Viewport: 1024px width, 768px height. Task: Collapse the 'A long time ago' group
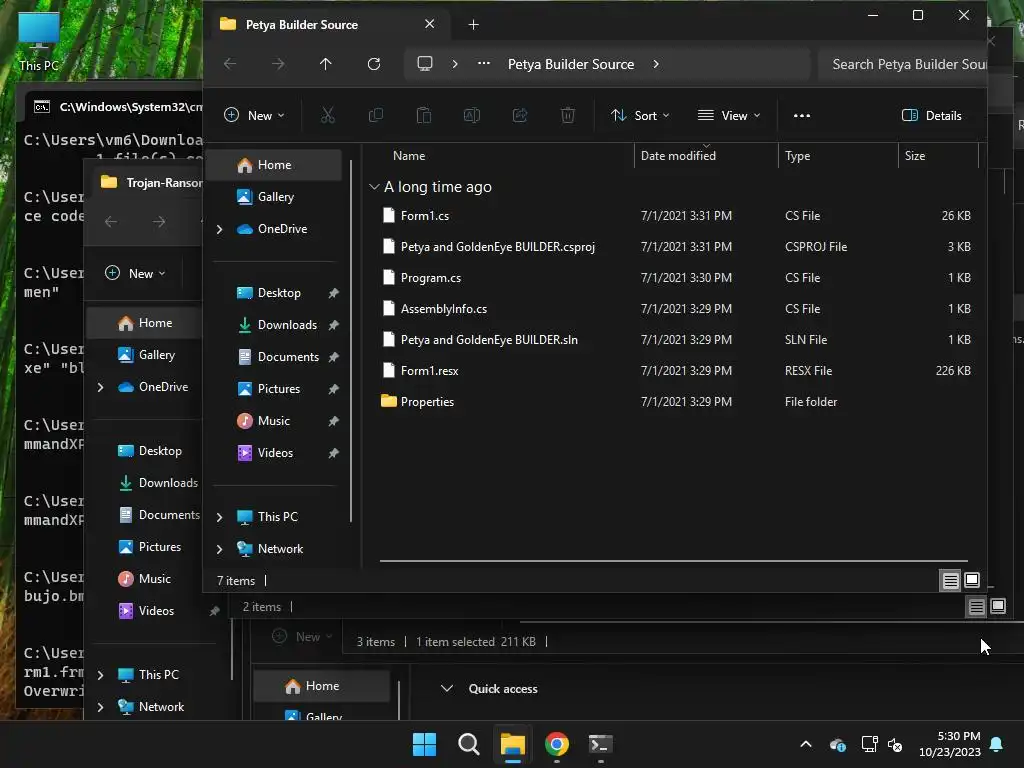coord(374,187)
